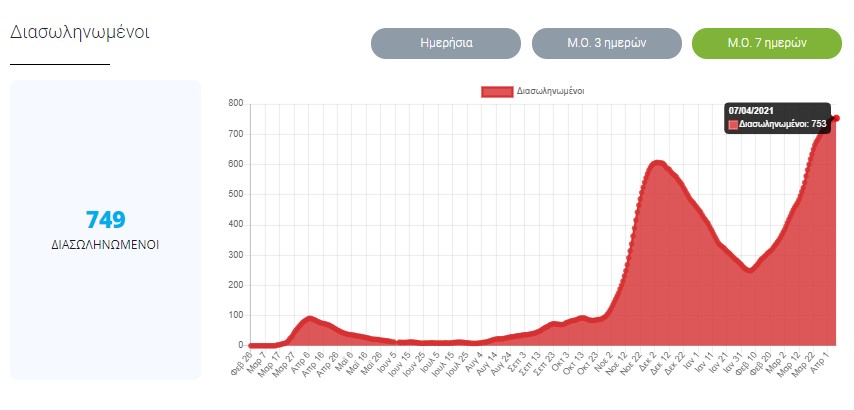Click the red square inside the tooltip
The image size is (854, 410).
pyautogui.click(x=732, y=124)
